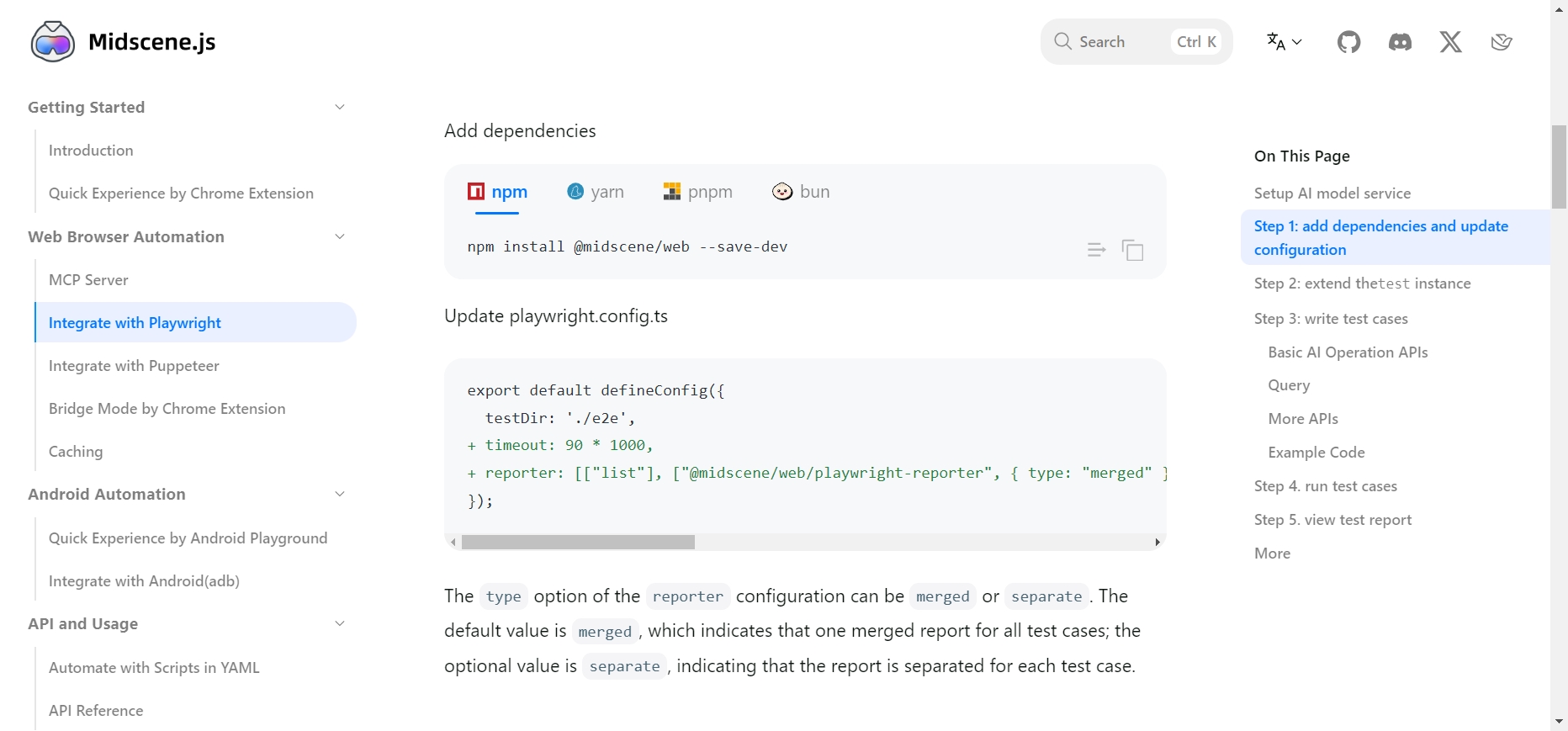Jump to the More APIs section

pyautogui.click(x=1303, y=419)
